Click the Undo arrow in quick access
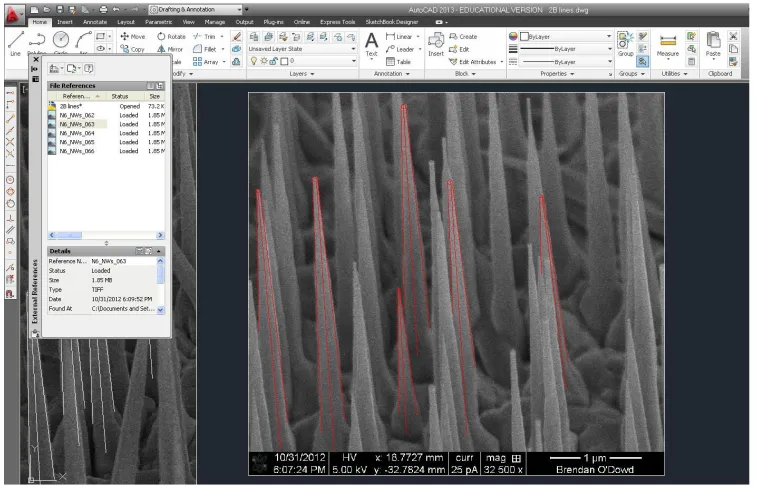Viewport: 758px width, 486px height. click(x=116, y=9)
